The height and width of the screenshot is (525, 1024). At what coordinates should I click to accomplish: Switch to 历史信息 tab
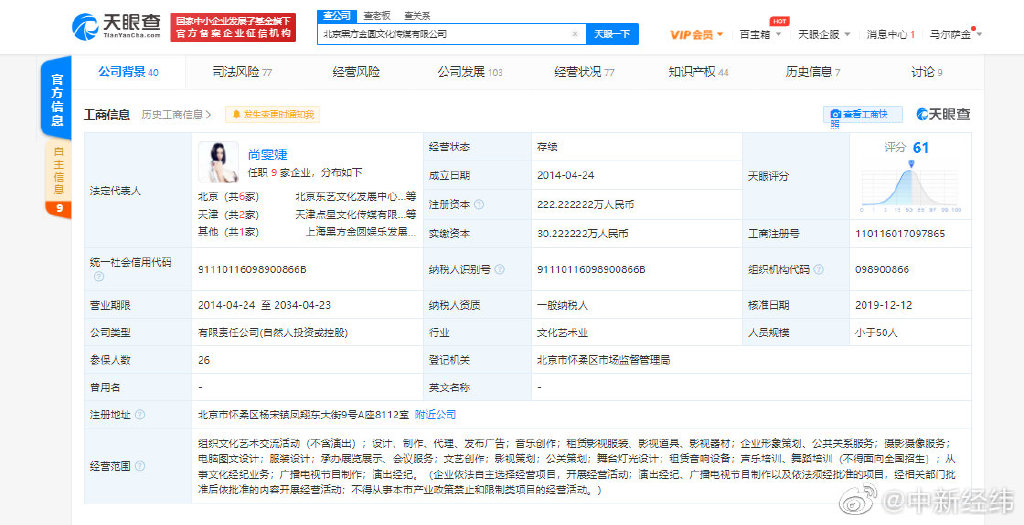coord(812,72)
